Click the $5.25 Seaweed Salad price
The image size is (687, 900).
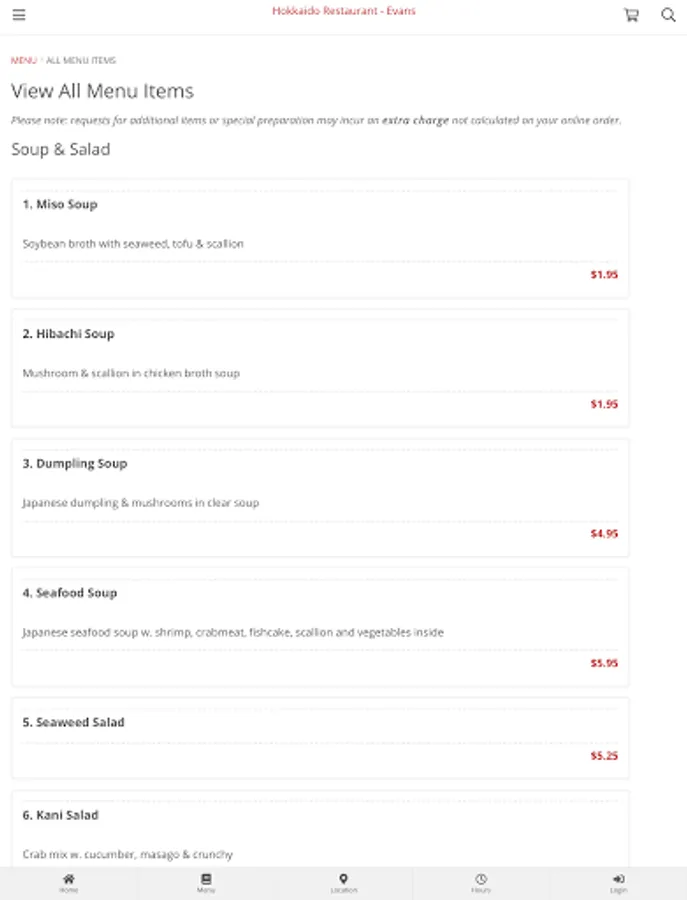(604, 756)
